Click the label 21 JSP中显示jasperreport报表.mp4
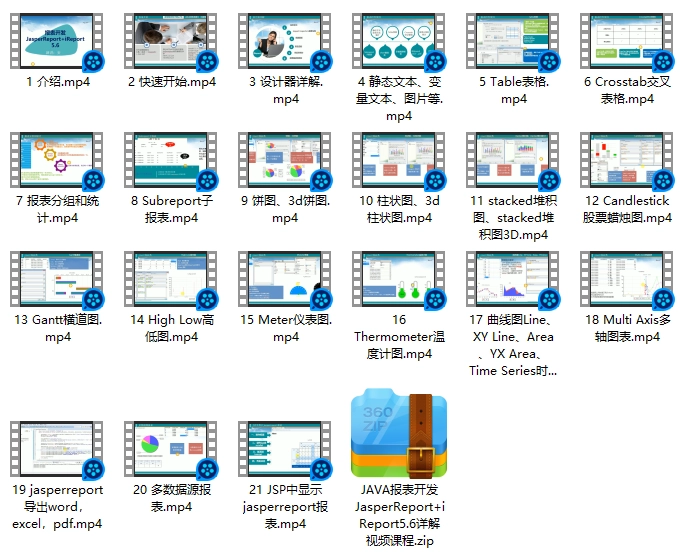 [285, 507]
